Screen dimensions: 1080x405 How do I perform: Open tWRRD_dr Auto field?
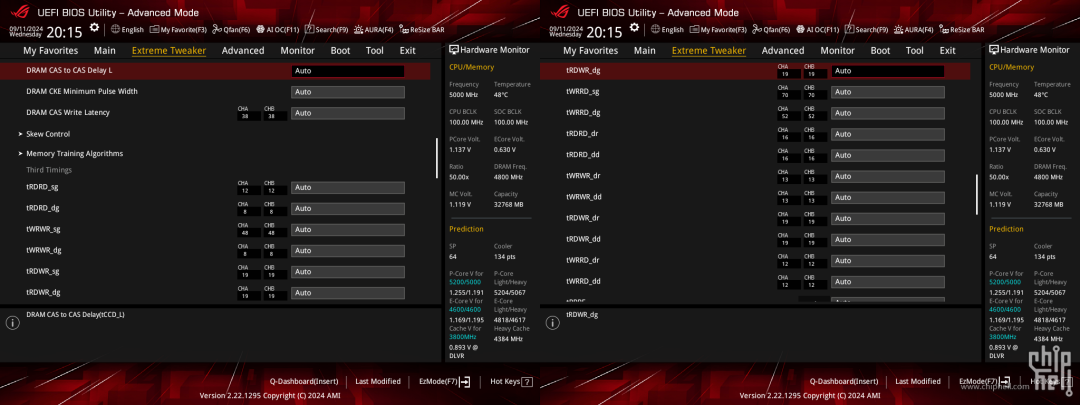pyautogui.click(x=888, y=261)
